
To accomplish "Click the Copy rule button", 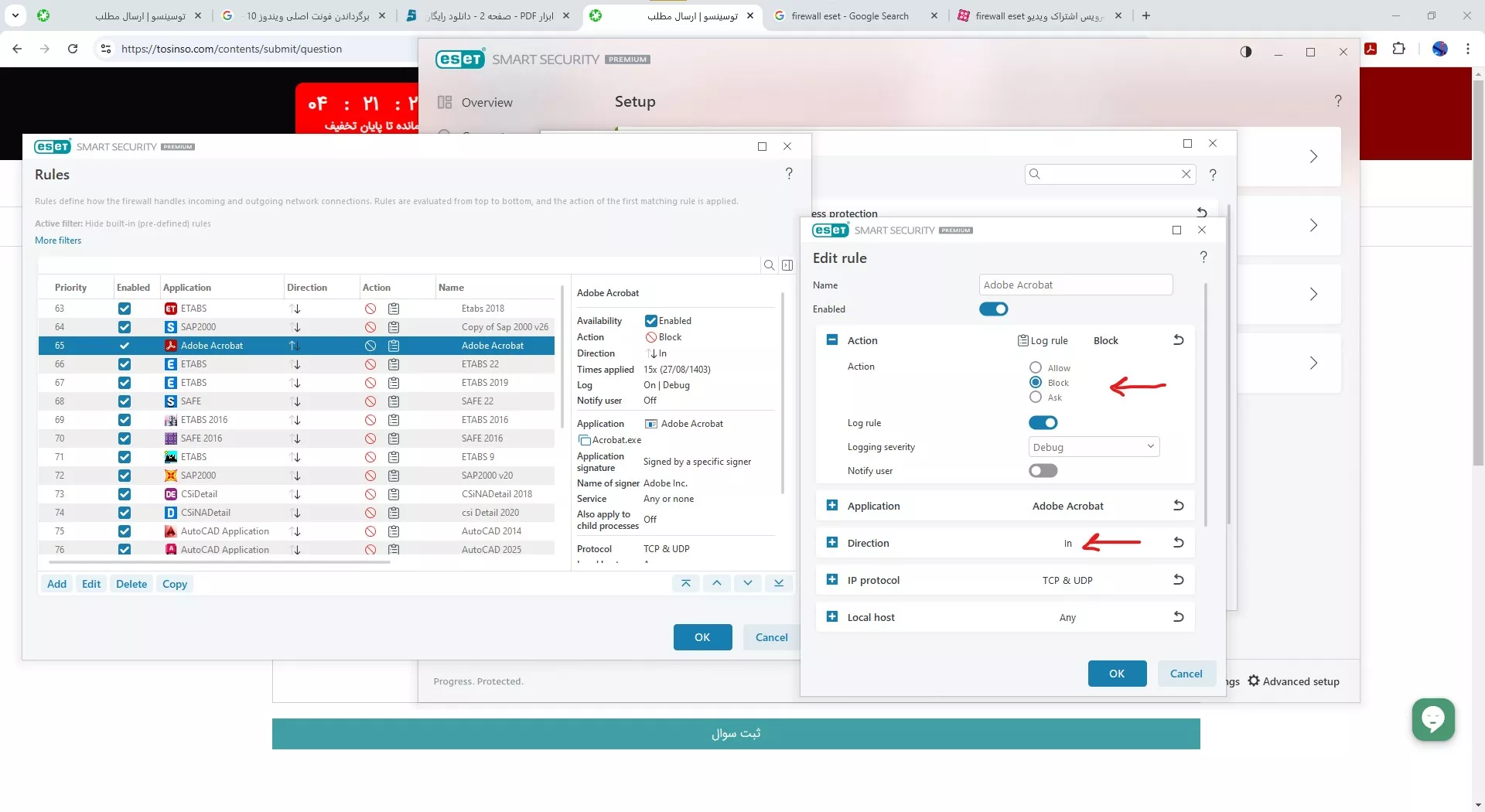I will tap(175, 584).
